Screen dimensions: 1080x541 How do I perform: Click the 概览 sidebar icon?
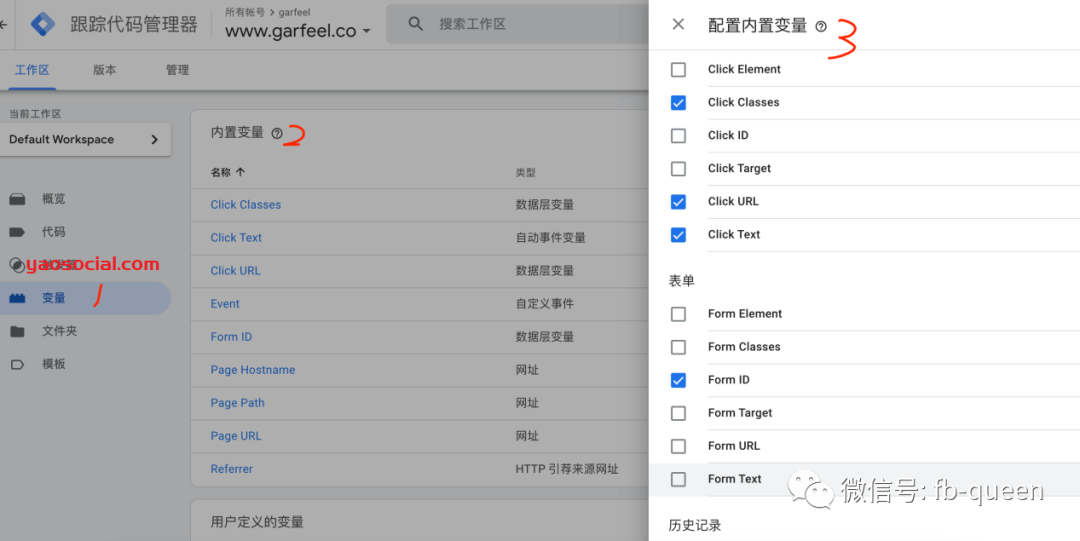pos(17,199)
